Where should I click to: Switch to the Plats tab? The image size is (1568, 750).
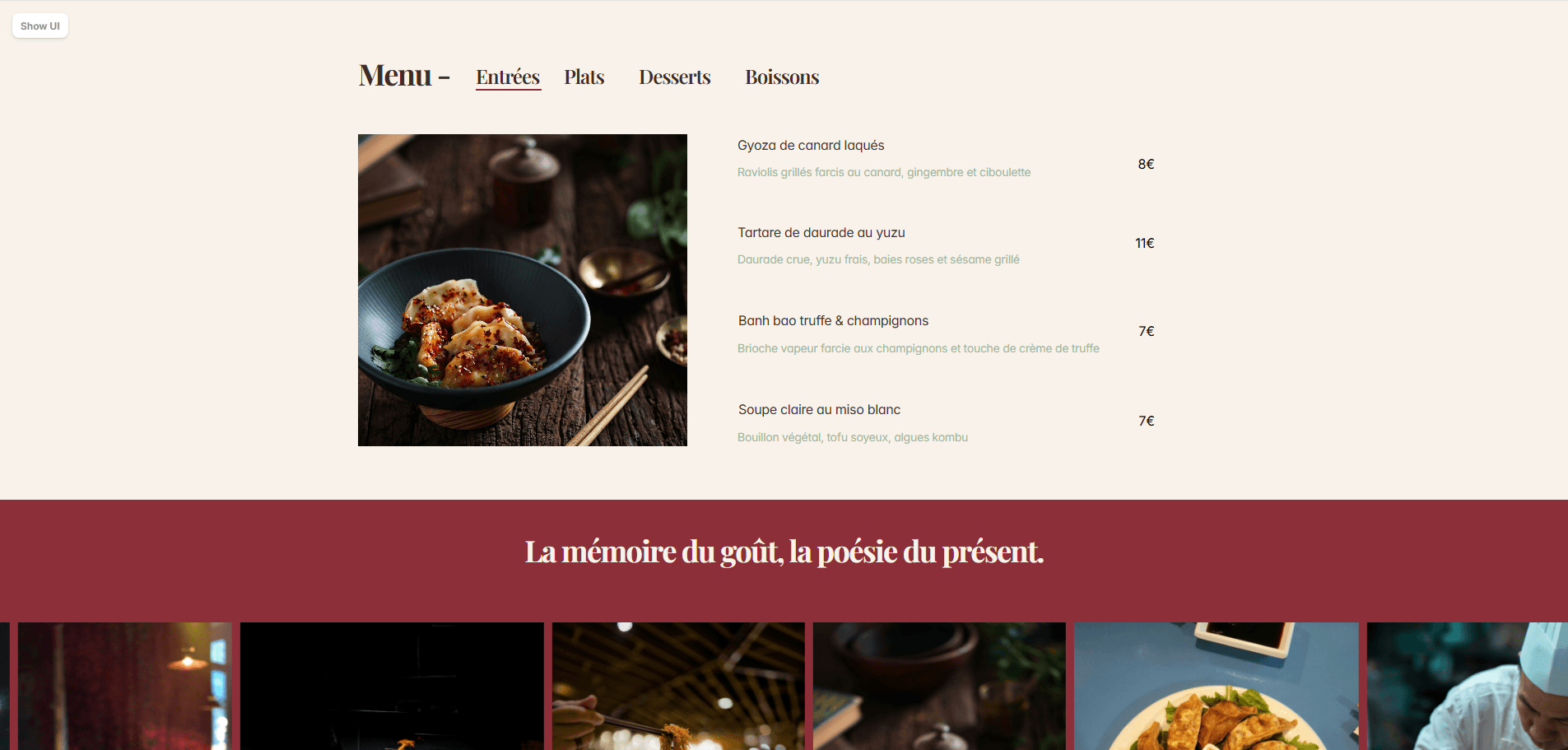coord(584,77)
